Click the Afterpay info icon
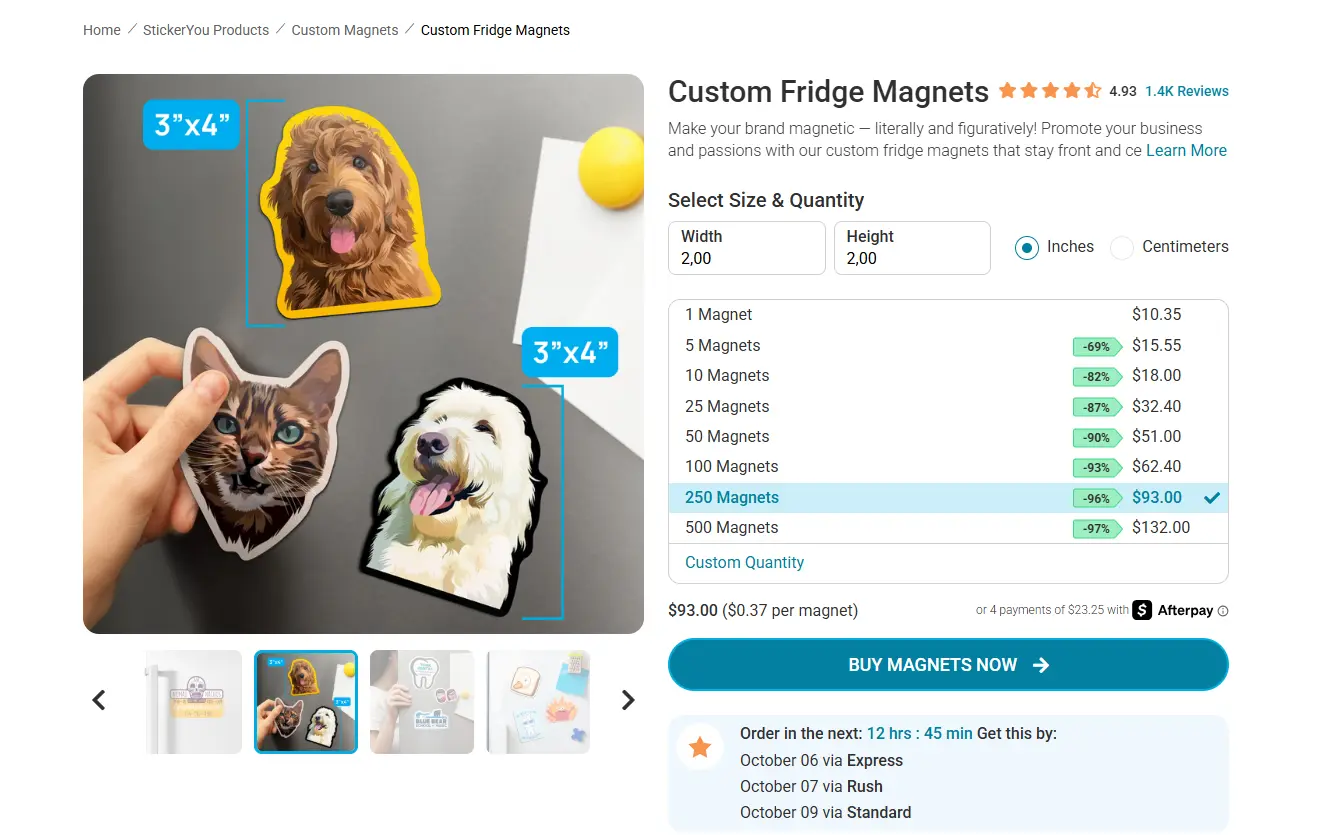The width and height of the screenshot is (1338, 835). coord(1223,611)
